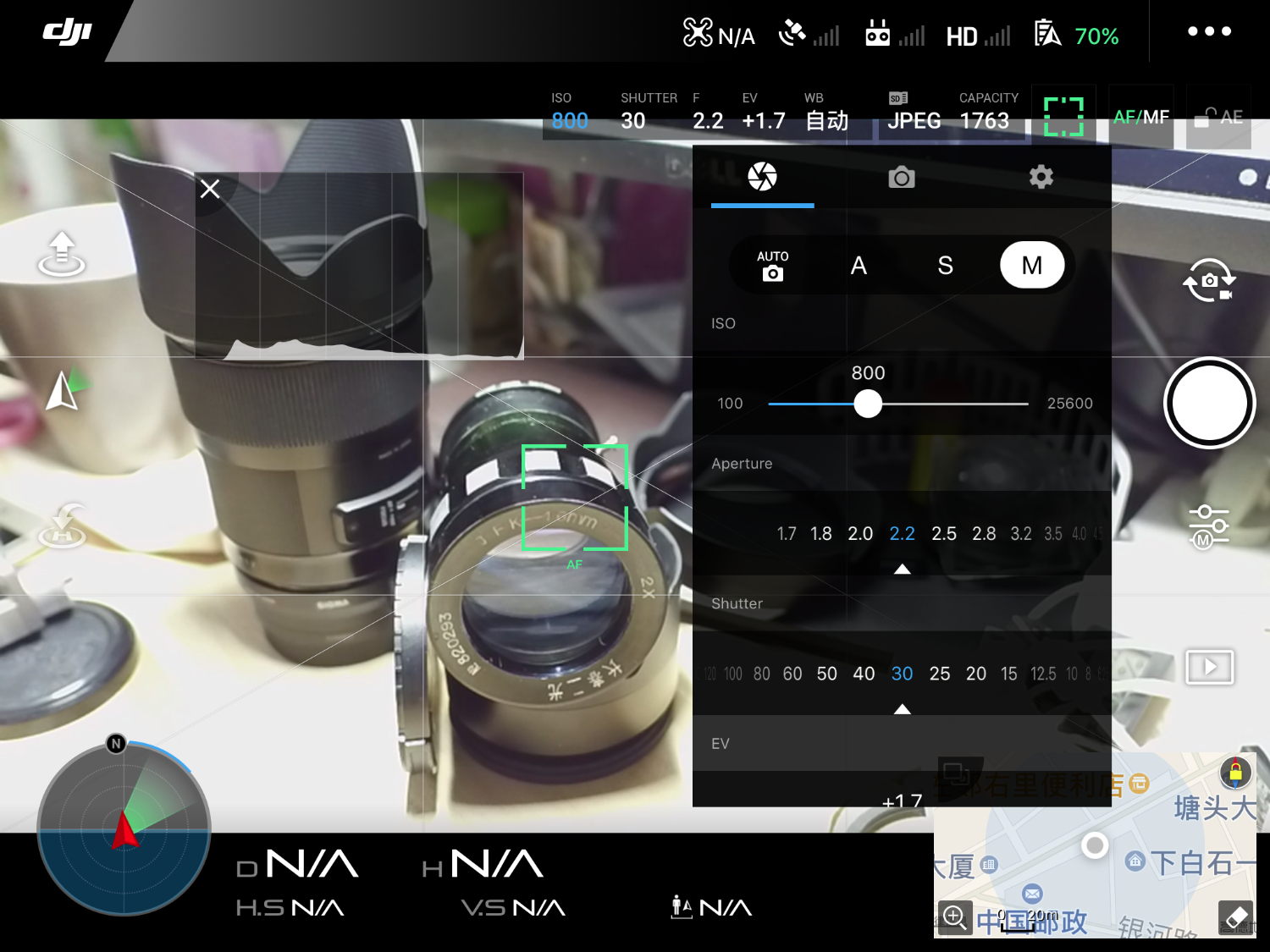Close the histogram overlay
The width and height of the screenshot is (1270, 952).
(x=210, y=189)
